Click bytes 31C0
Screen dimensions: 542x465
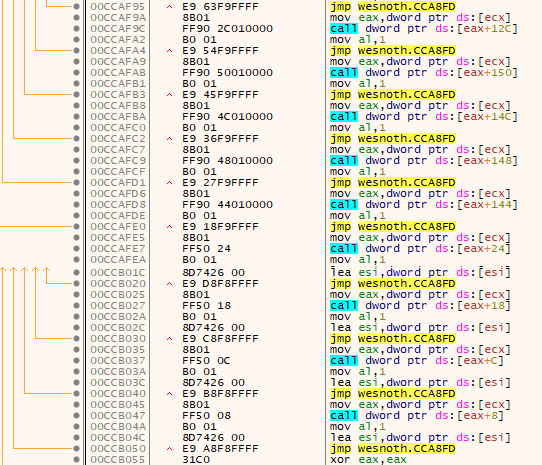pyautogui.click(x=196, y=459)
